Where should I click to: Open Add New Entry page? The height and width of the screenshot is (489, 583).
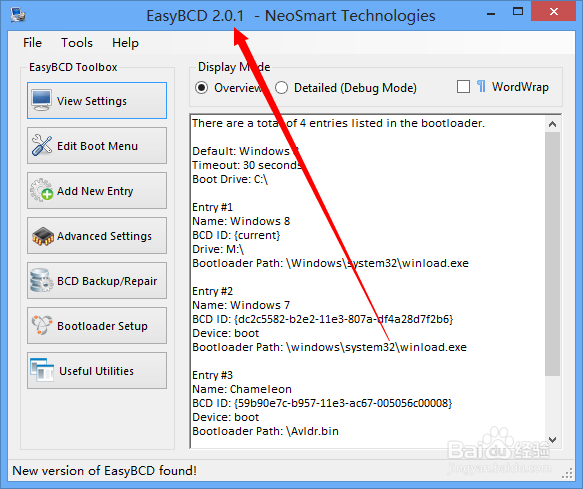point(97,190)
